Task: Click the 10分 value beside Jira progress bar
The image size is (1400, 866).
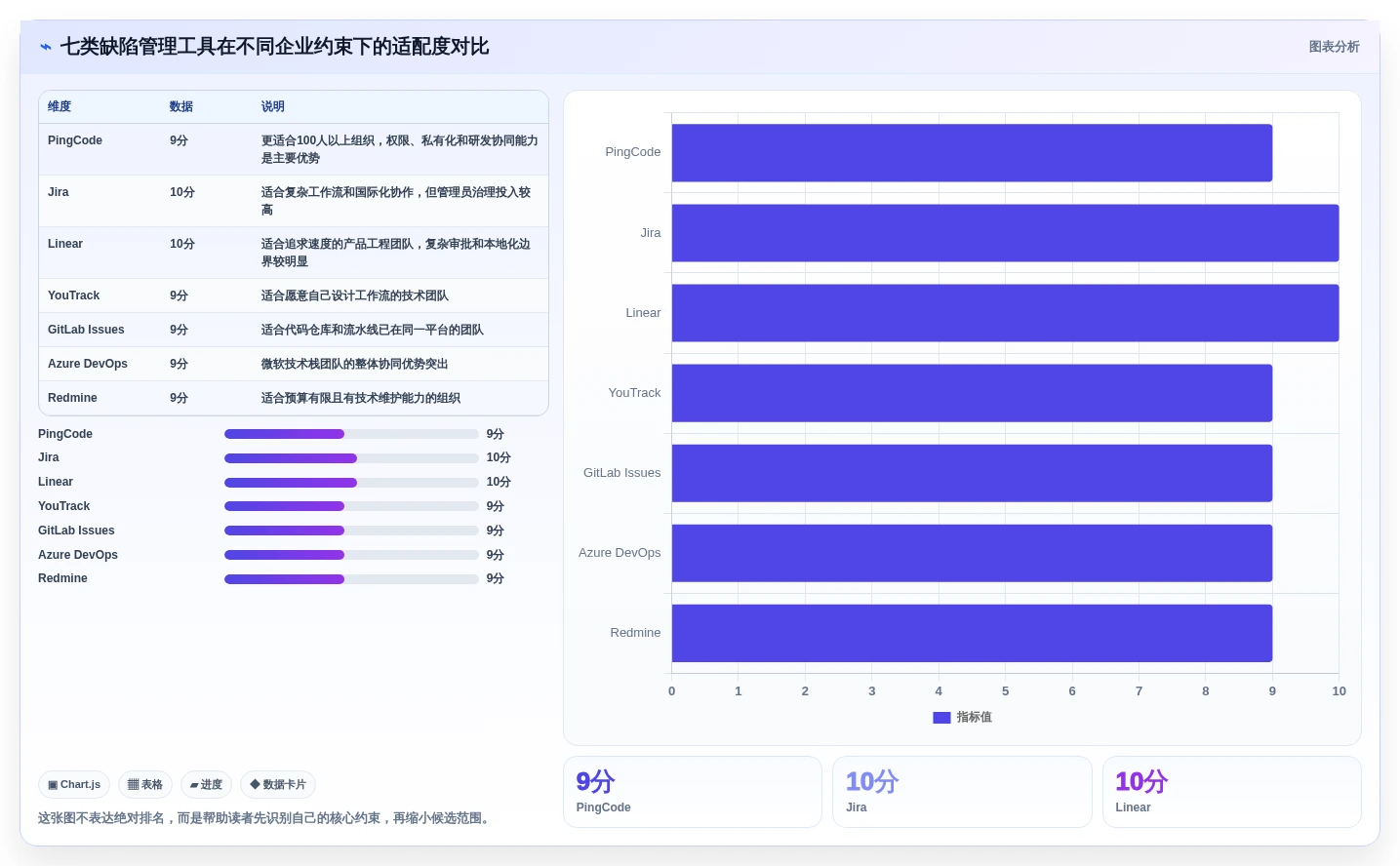Action: 499,457
